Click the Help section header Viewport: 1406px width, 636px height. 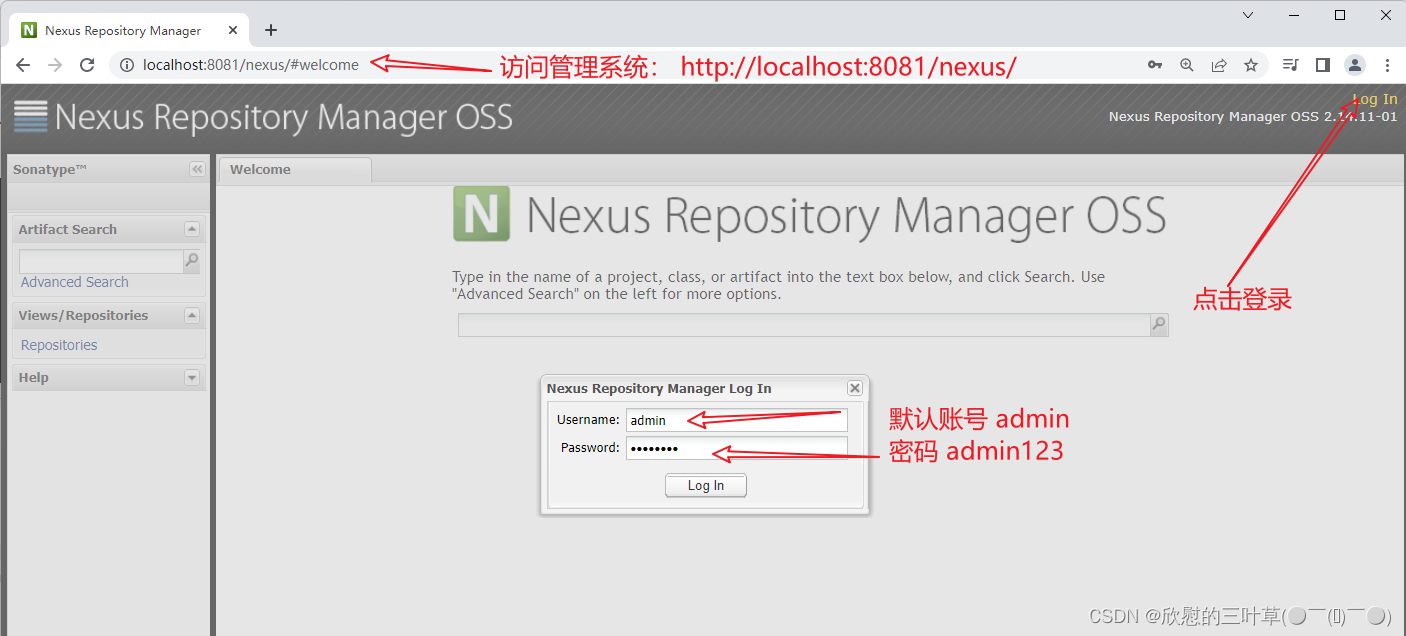(x=108, y=378)
